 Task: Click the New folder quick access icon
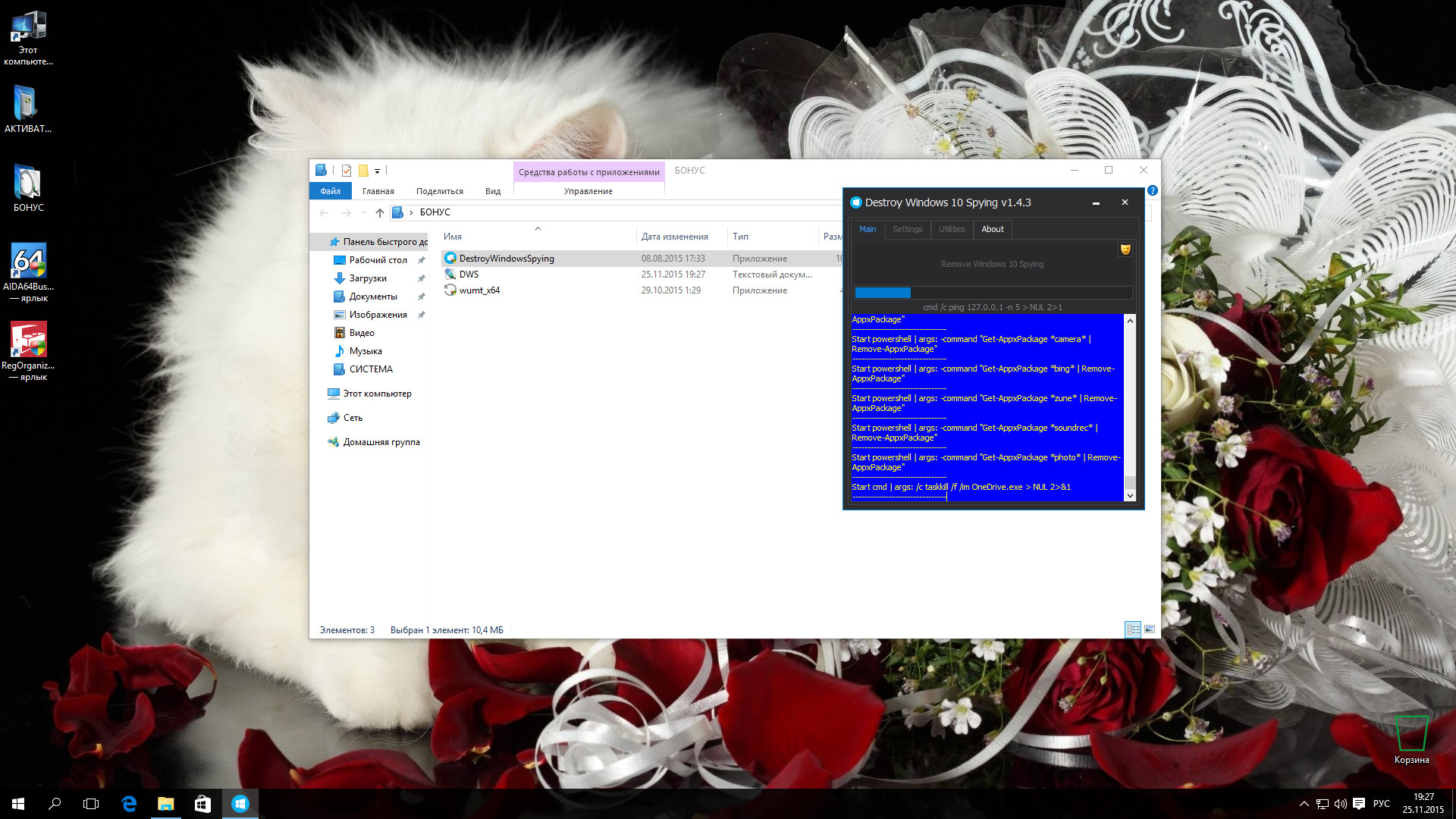point(363,171)
